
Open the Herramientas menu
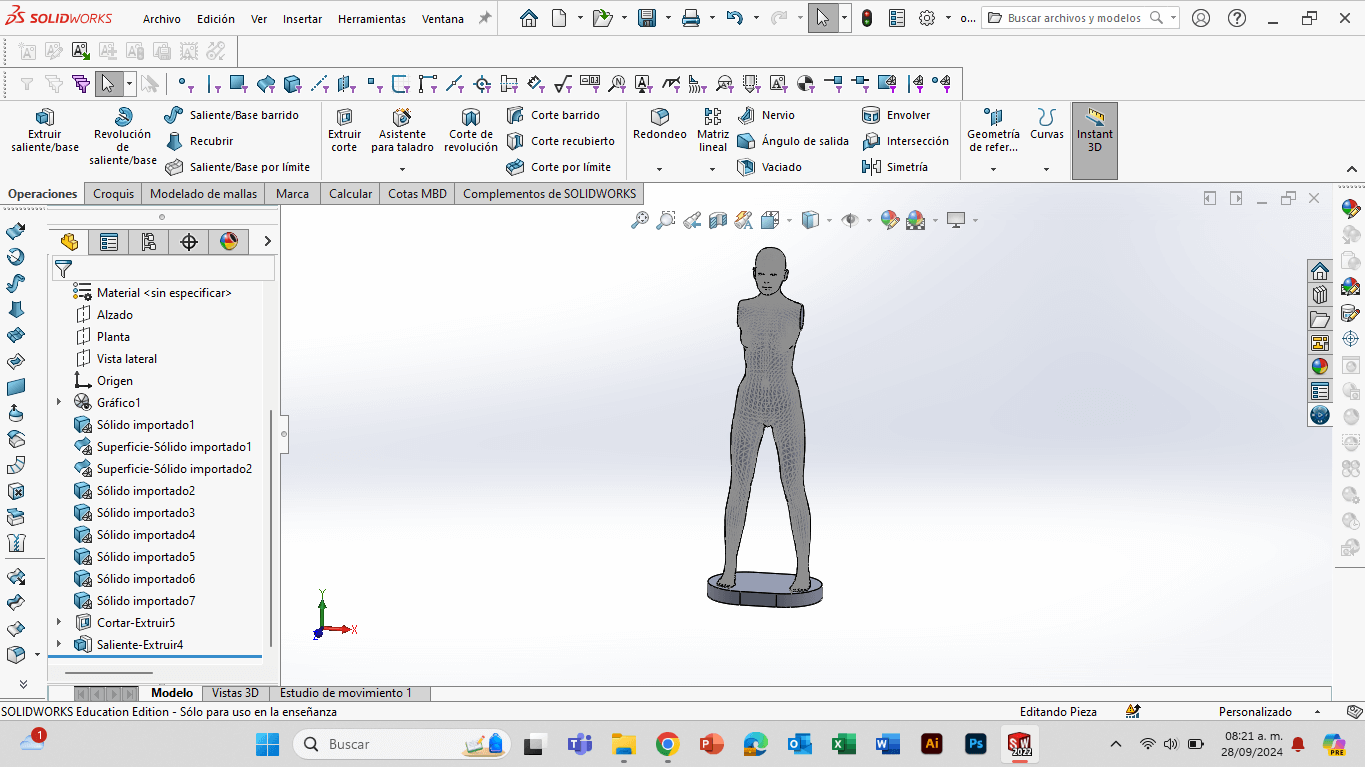coord(372,19)
